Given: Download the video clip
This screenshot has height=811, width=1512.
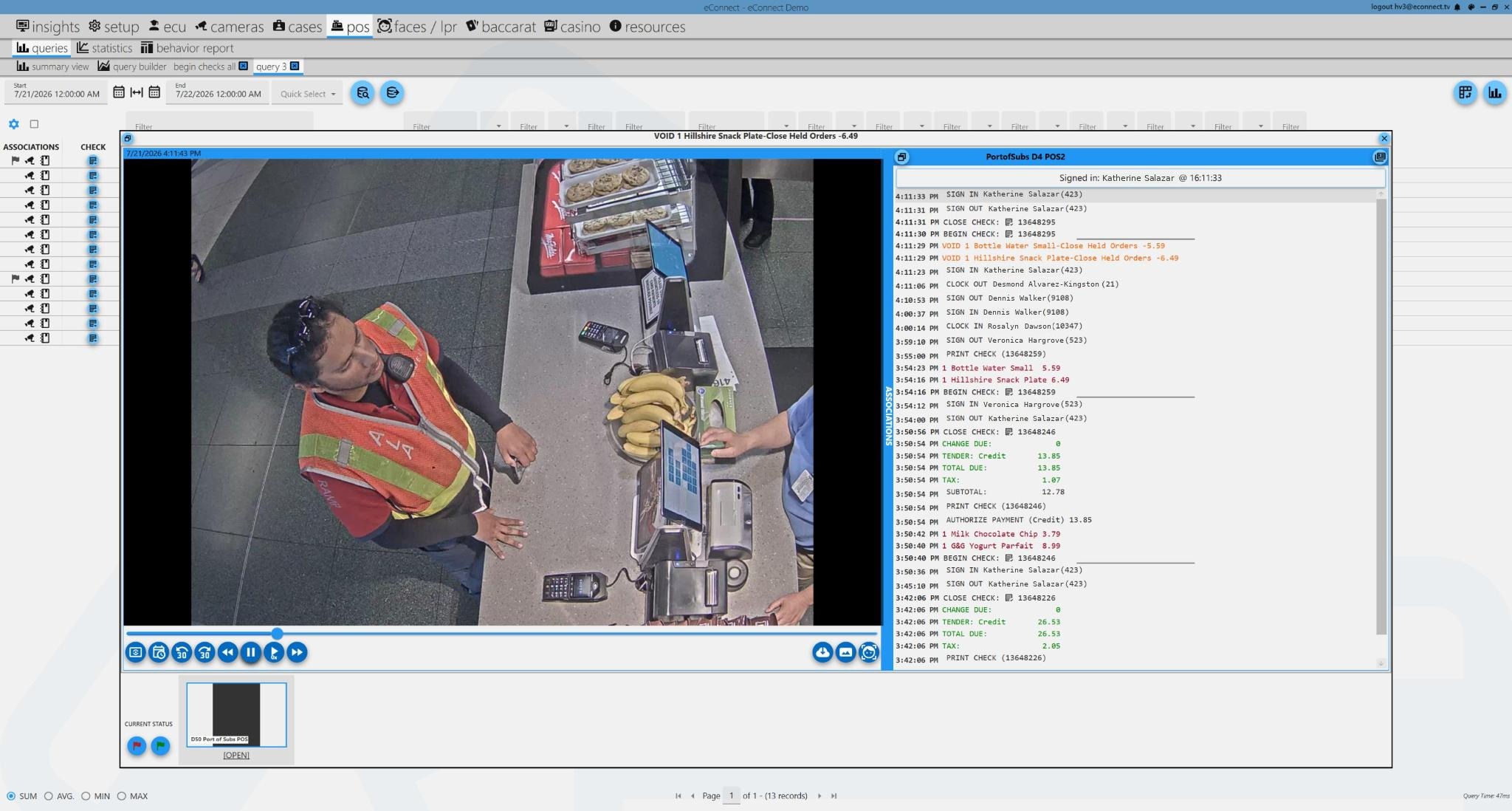Looking at the screenshot, I should point(822,652).
